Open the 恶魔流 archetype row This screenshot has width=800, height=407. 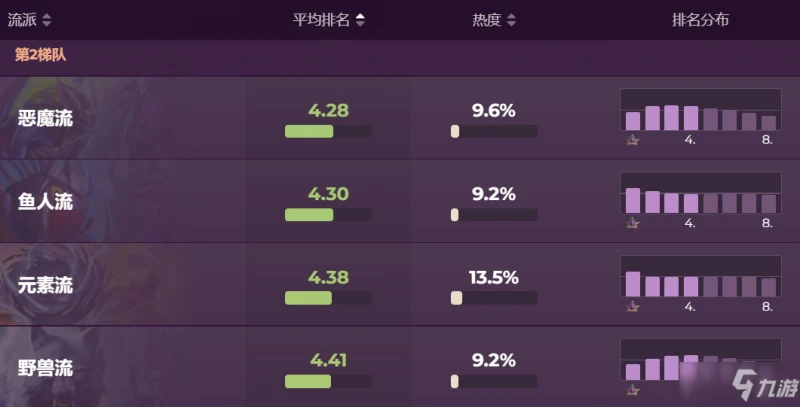point(46,118)
